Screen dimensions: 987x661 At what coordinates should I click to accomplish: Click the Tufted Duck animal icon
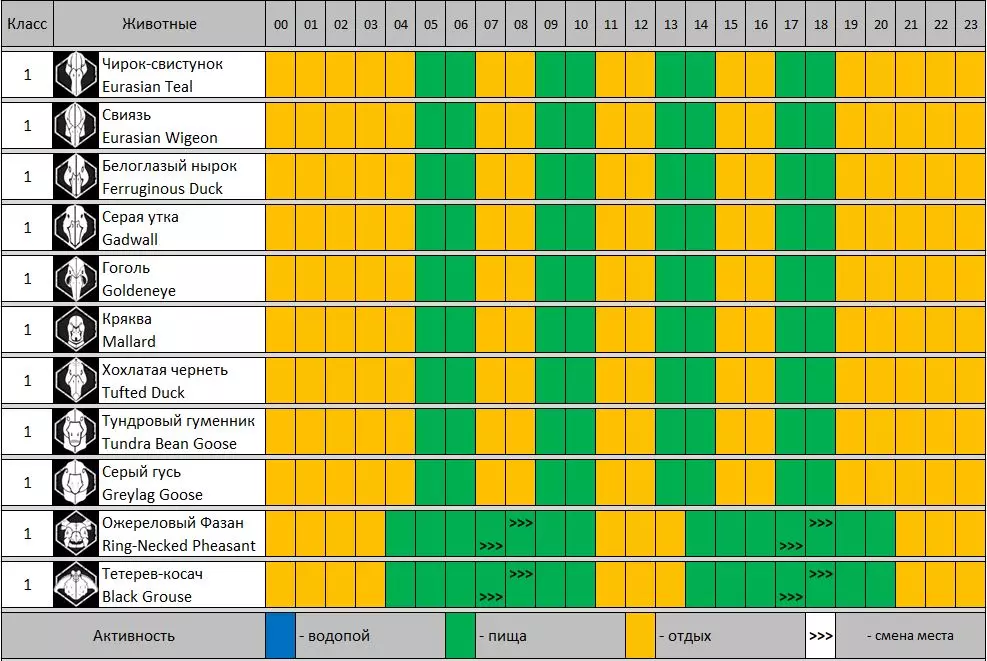[76, 380]
